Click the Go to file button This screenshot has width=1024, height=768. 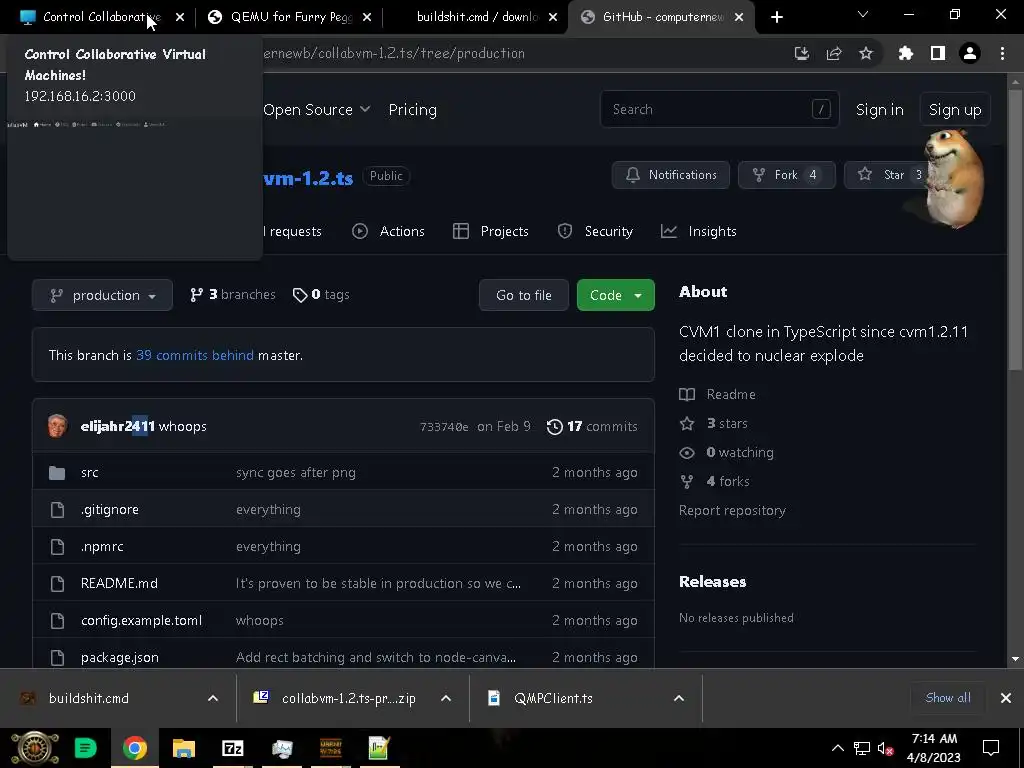pyautogui.click(x=524, y=295)
